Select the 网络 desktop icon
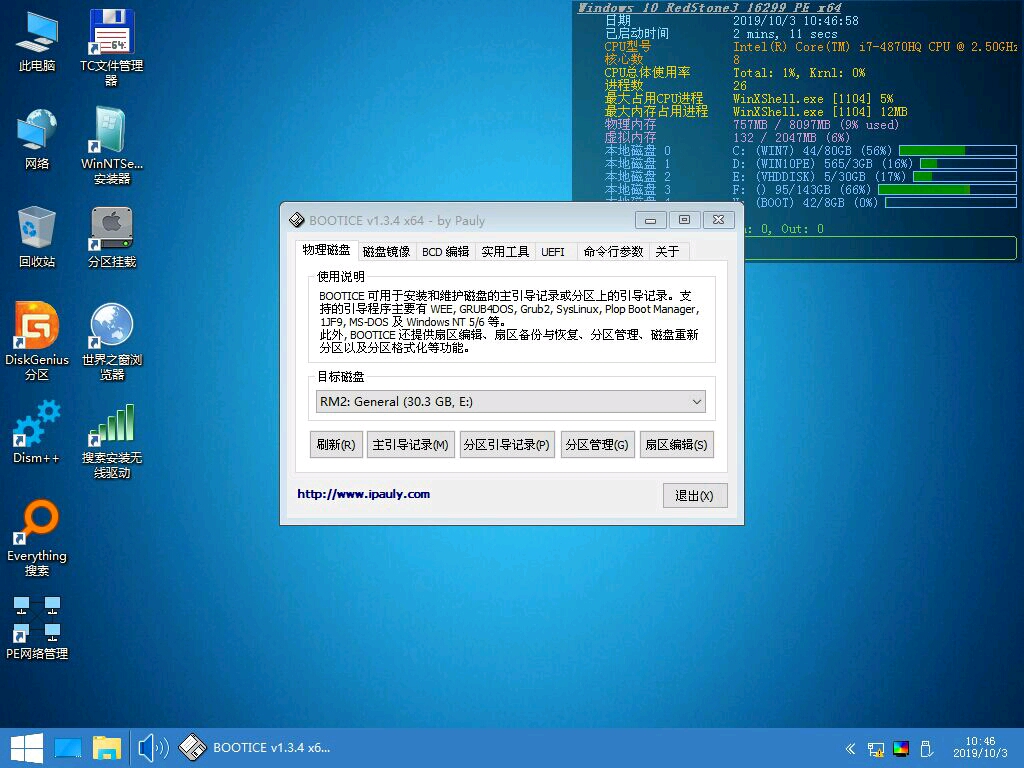This screenshot has height=768, width=1024. click(37, 139)
